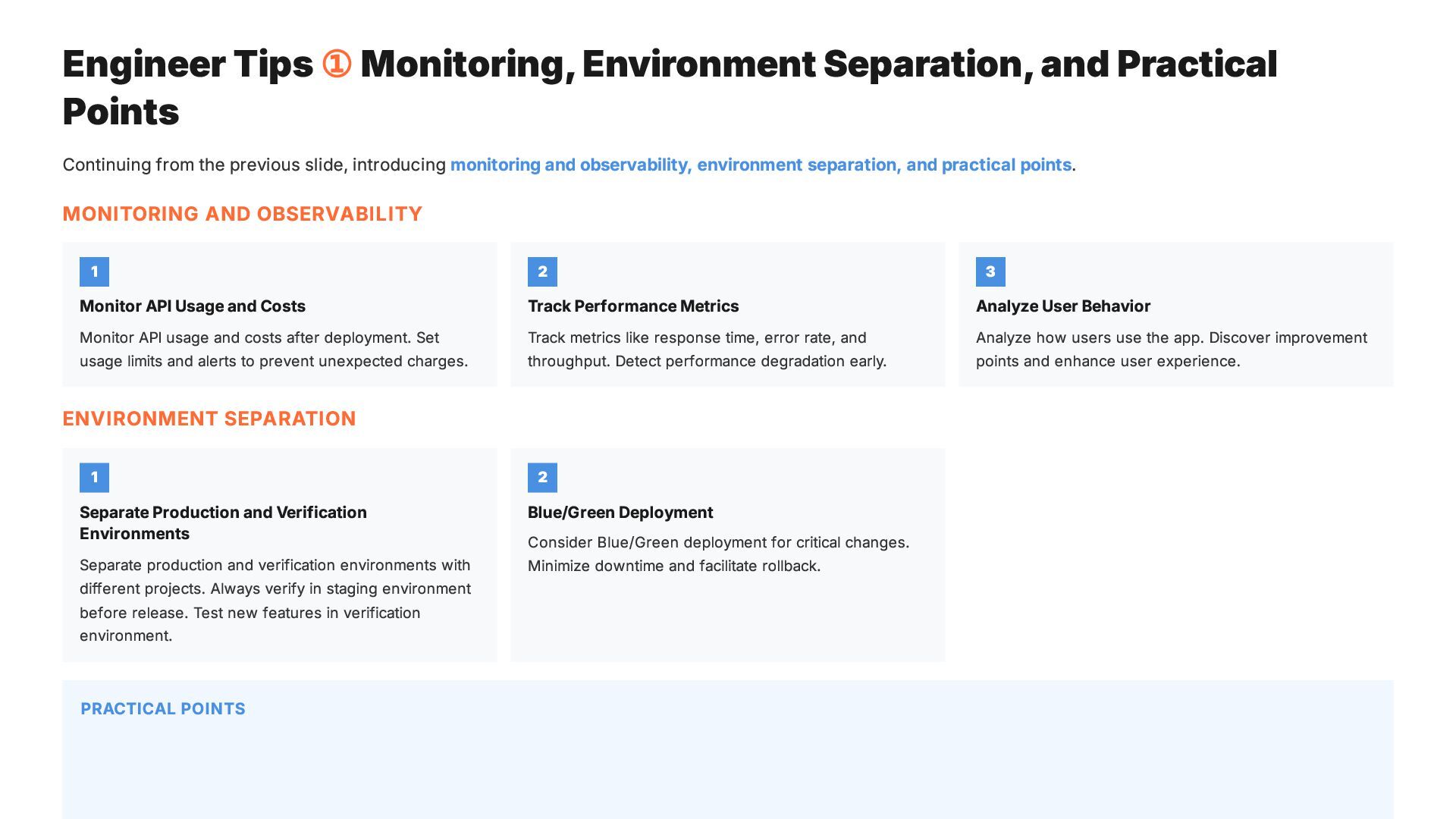Image resolution: width=1456 pixels, height=819 pixels.
Task: Click the Environment Separation section heading
Action: click(209, 419)
